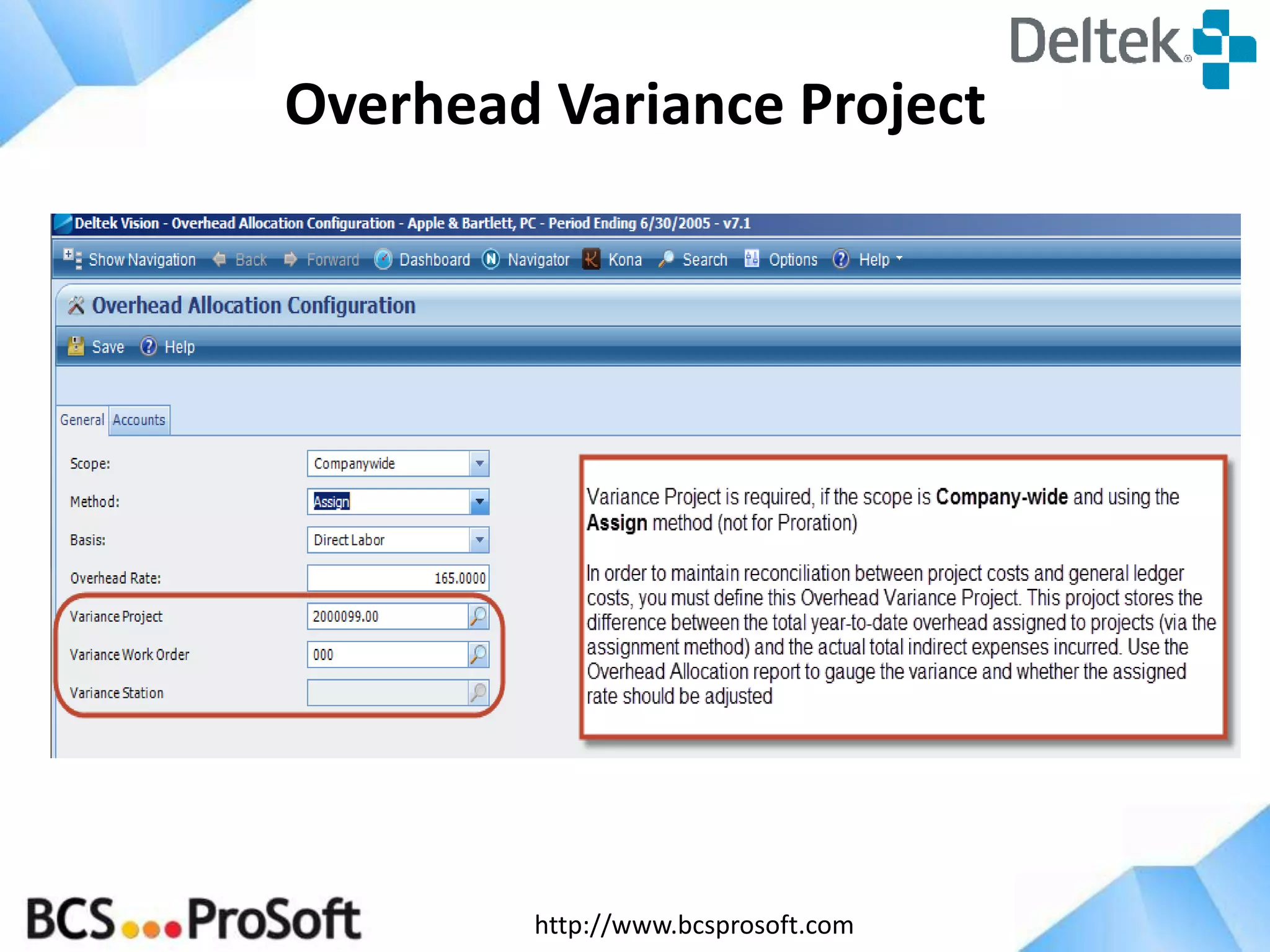Image resolution: width=1270 pixels, height=952 pixels.
Task: Click the Variance Station input field
Action: [388, 693]
